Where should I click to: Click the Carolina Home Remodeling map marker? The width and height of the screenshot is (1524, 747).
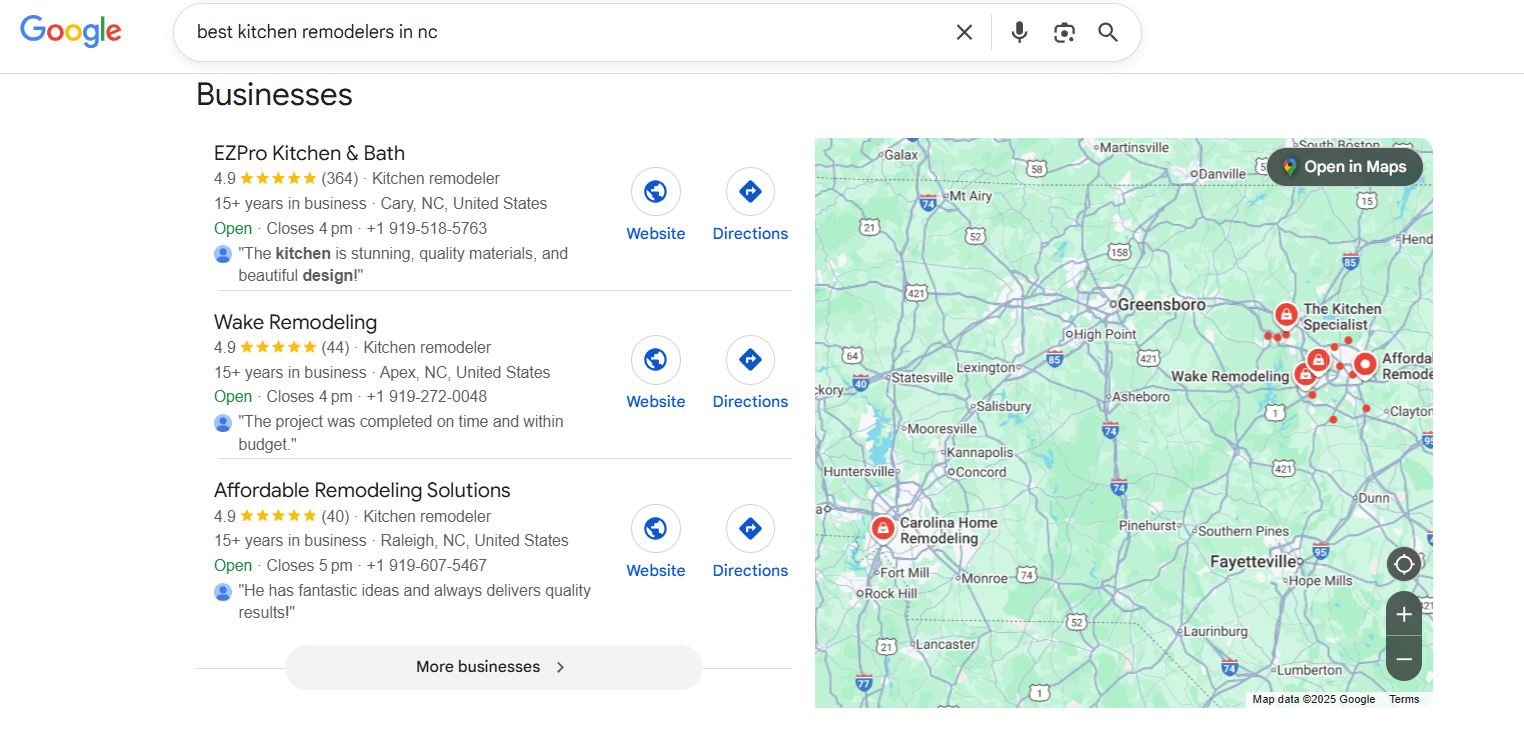(x=883, y=528)
